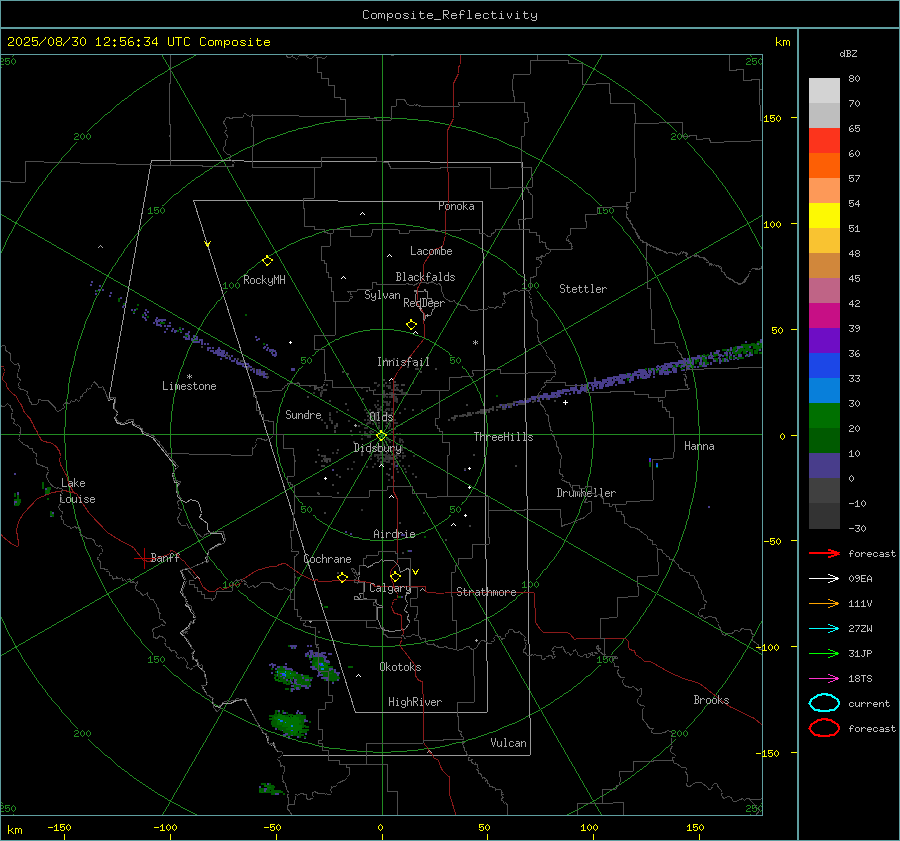The width and height of the screenshot is (900, 841).
Task: Select the Brooks city label
Action: (x=711, y=700)
